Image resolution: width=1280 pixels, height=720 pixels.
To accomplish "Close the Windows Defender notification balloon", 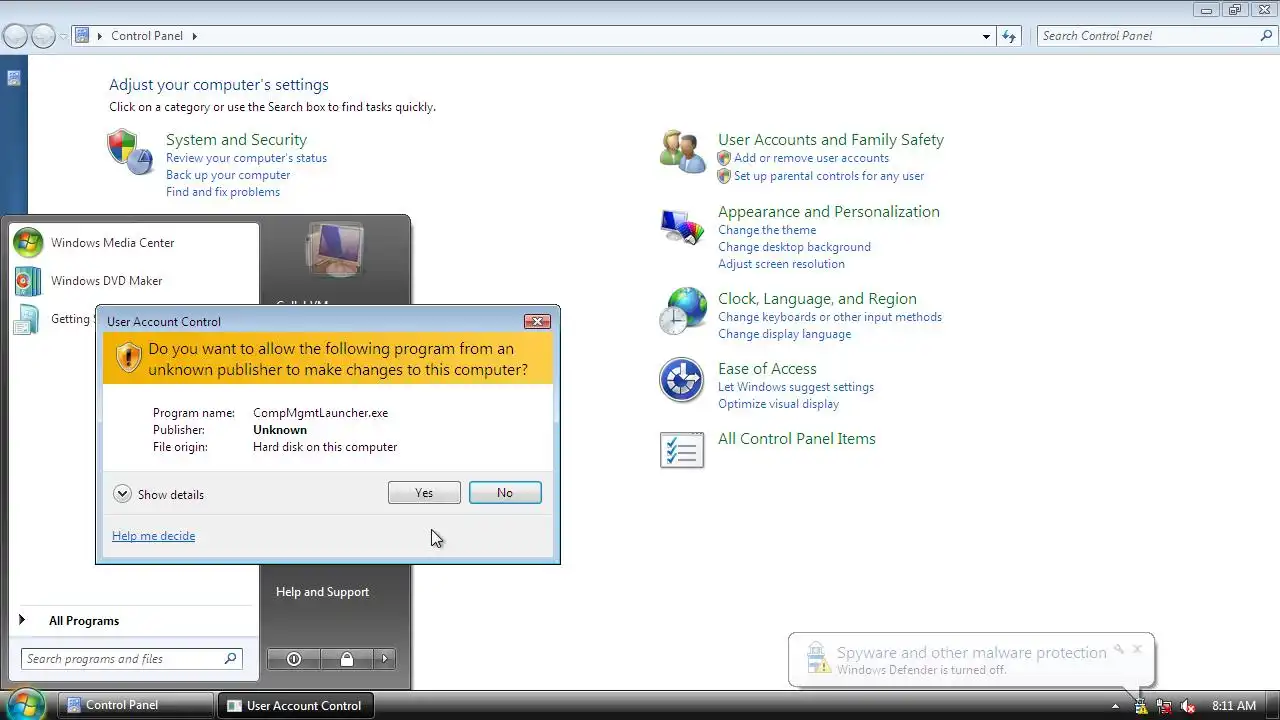I will point(1137,649).
